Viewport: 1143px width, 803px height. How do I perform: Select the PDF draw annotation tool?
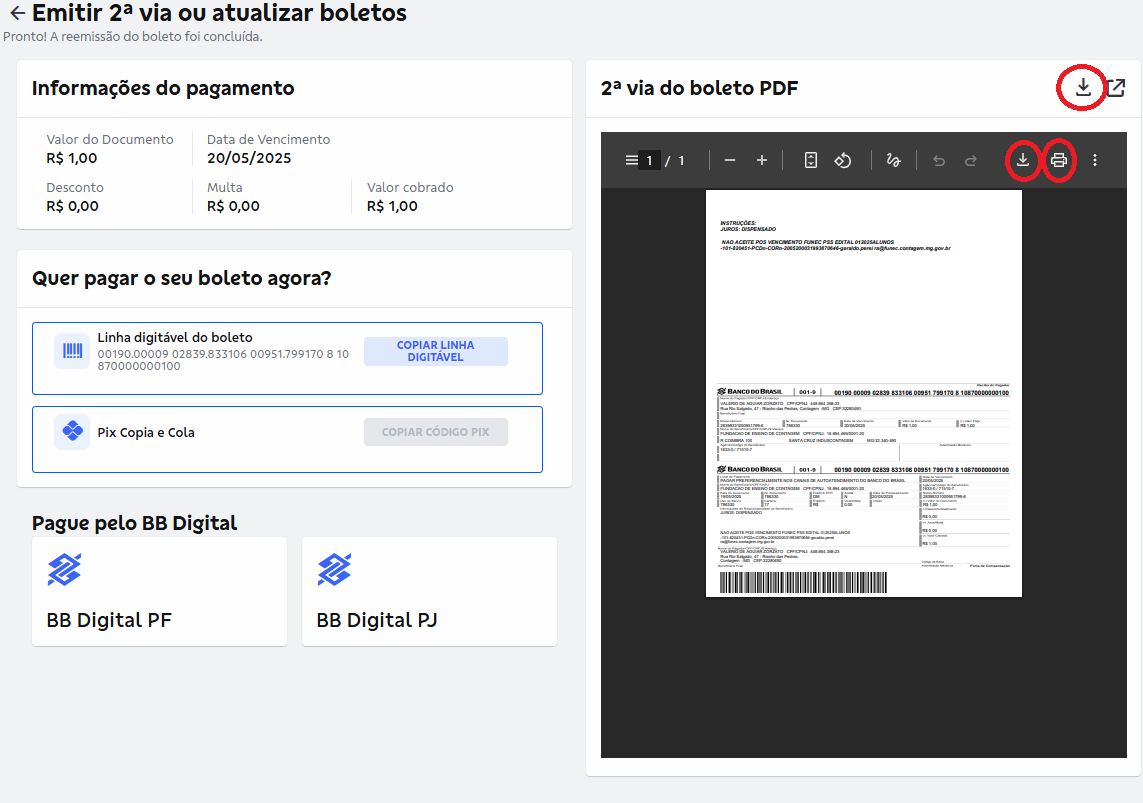pos(894,160)
